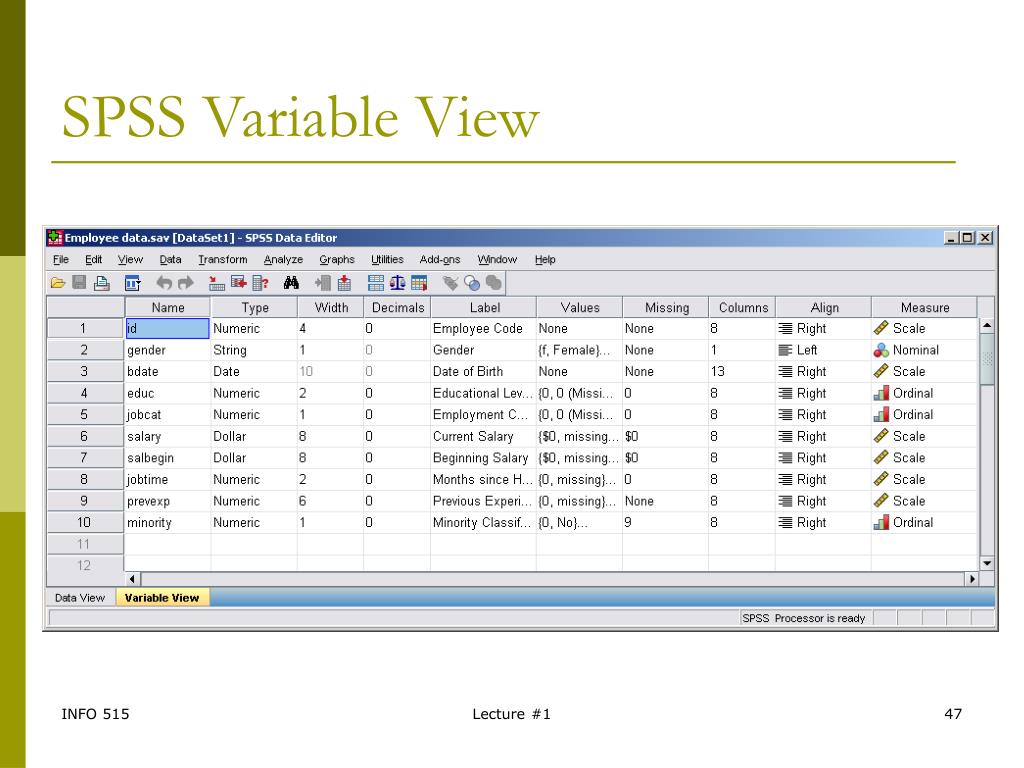
Task: Click the Variables info icon with question mark
Action: point(260,283)
